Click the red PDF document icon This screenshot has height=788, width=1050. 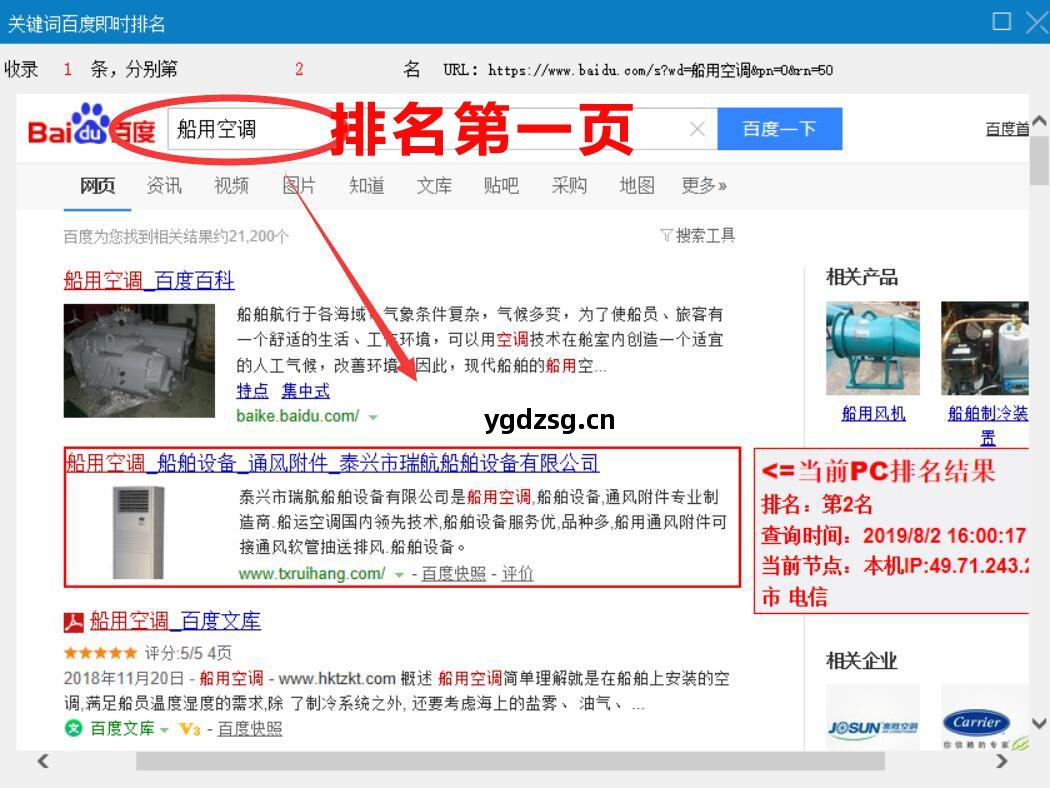point(74,622)
